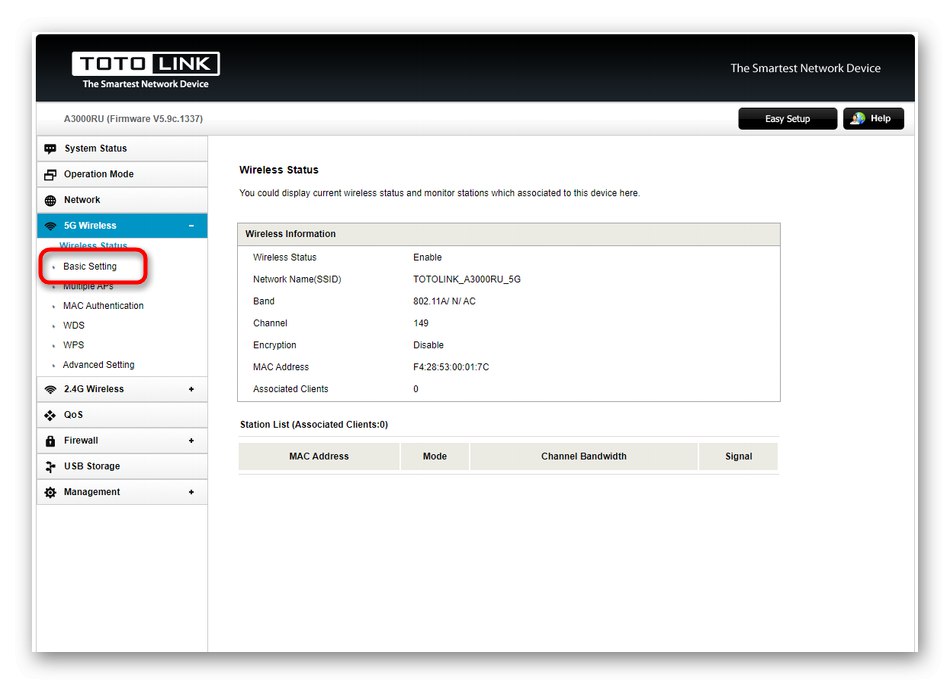950x684 pixels.
Task: Open Multiple APs settings
Action: (x=88, y=286)
